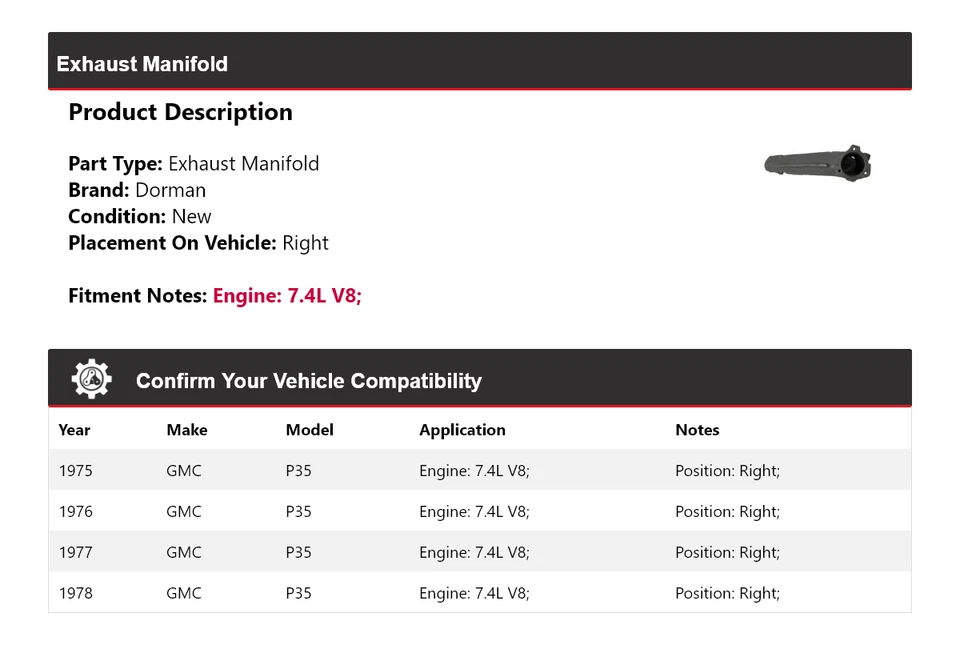960x645 pixels.
Task: Click the Product Description heading
Action: click(x=180, y=112)
